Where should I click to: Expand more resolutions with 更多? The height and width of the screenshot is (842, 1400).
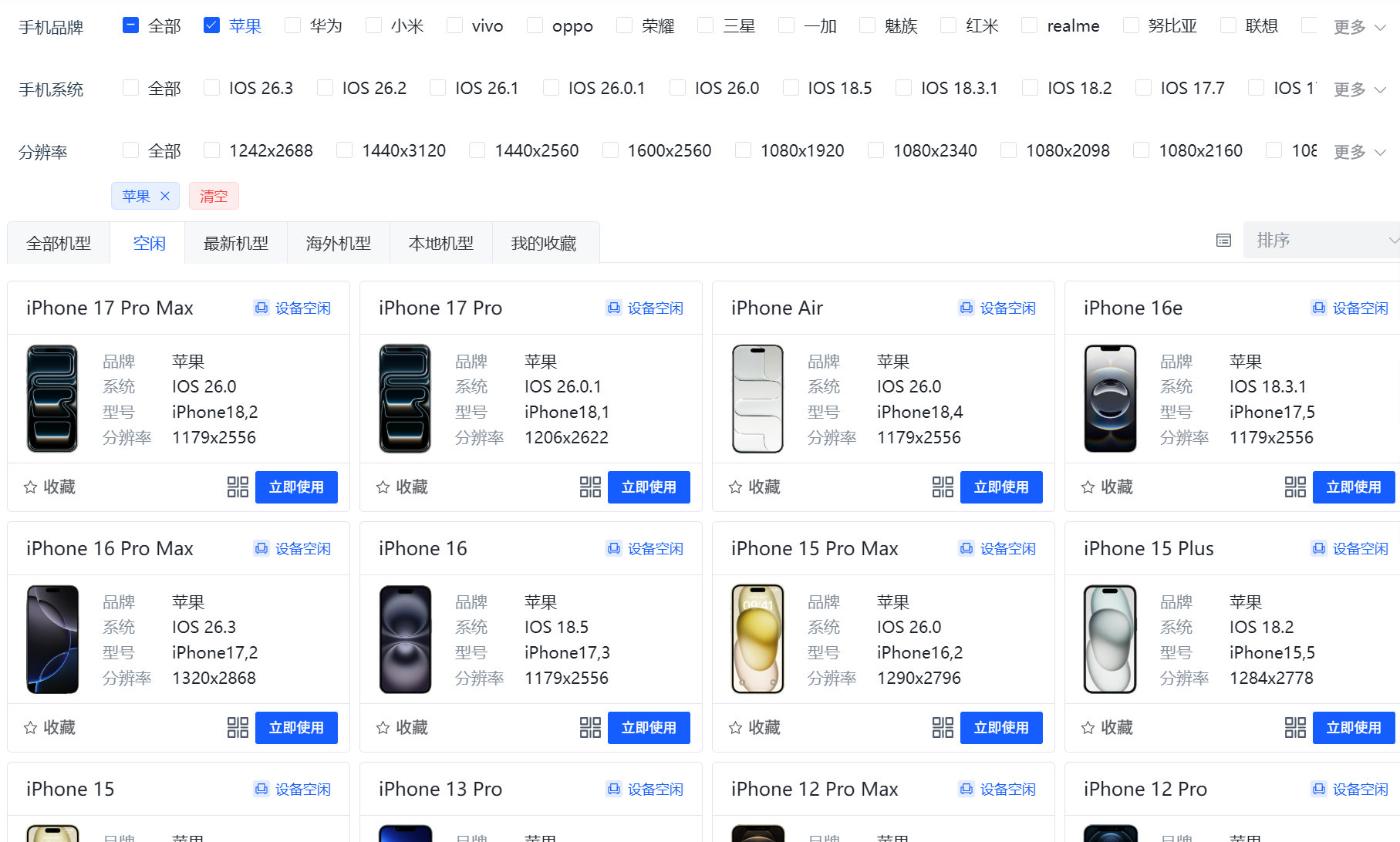pos(1360,152)
